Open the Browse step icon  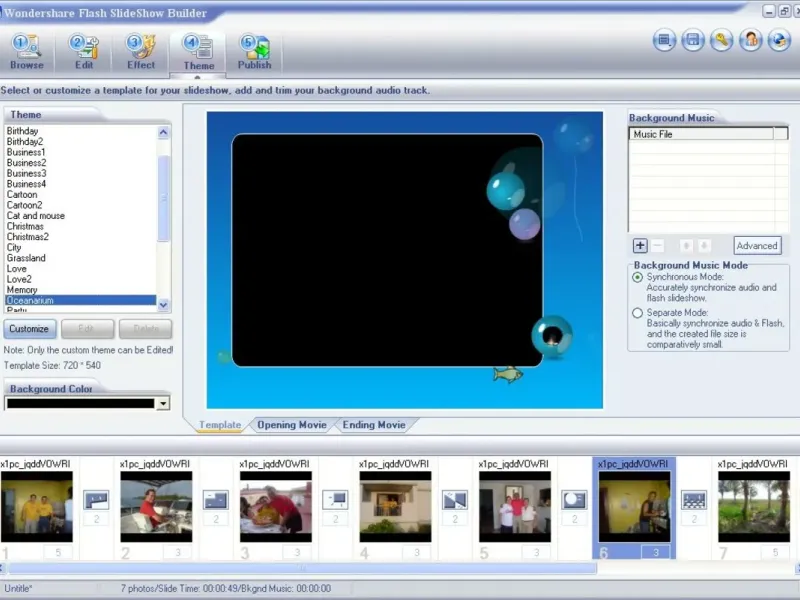pyautogui.click(x=27, y=50)
